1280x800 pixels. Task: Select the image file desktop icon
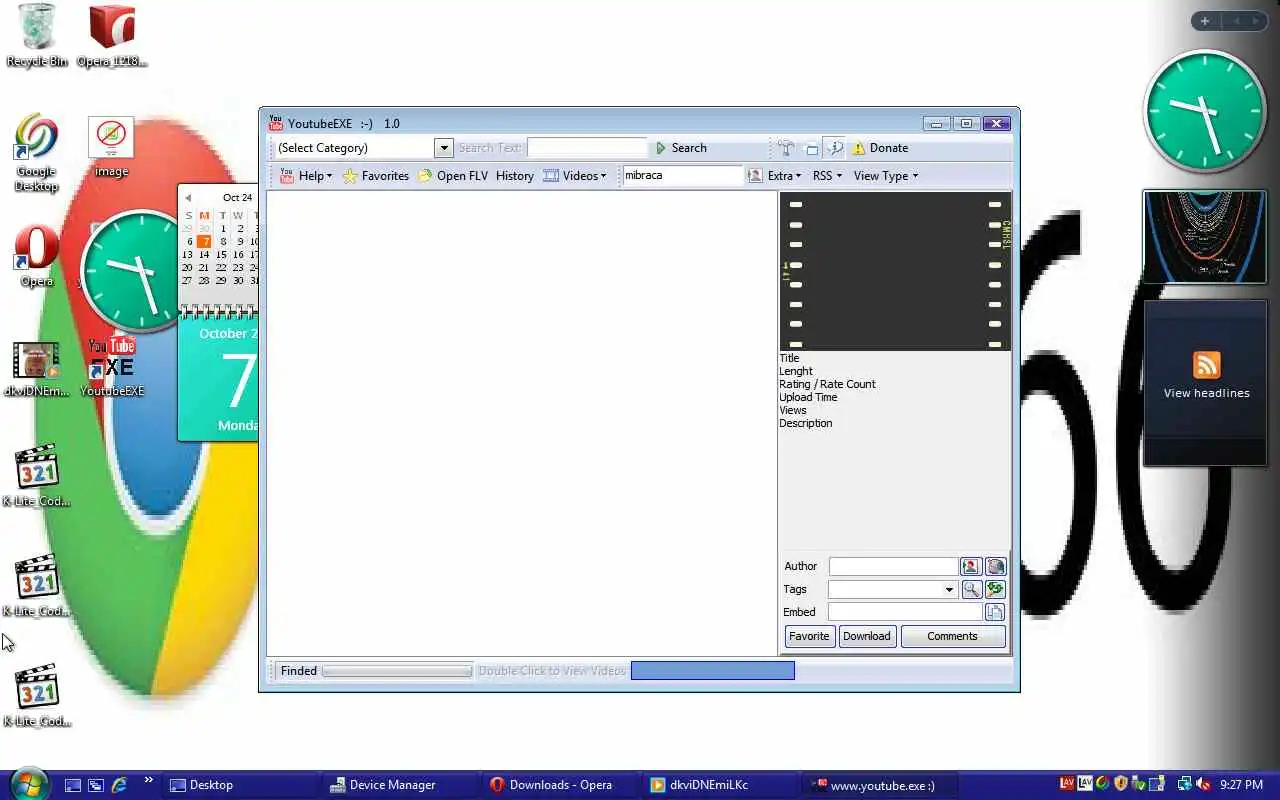[111, 147]
